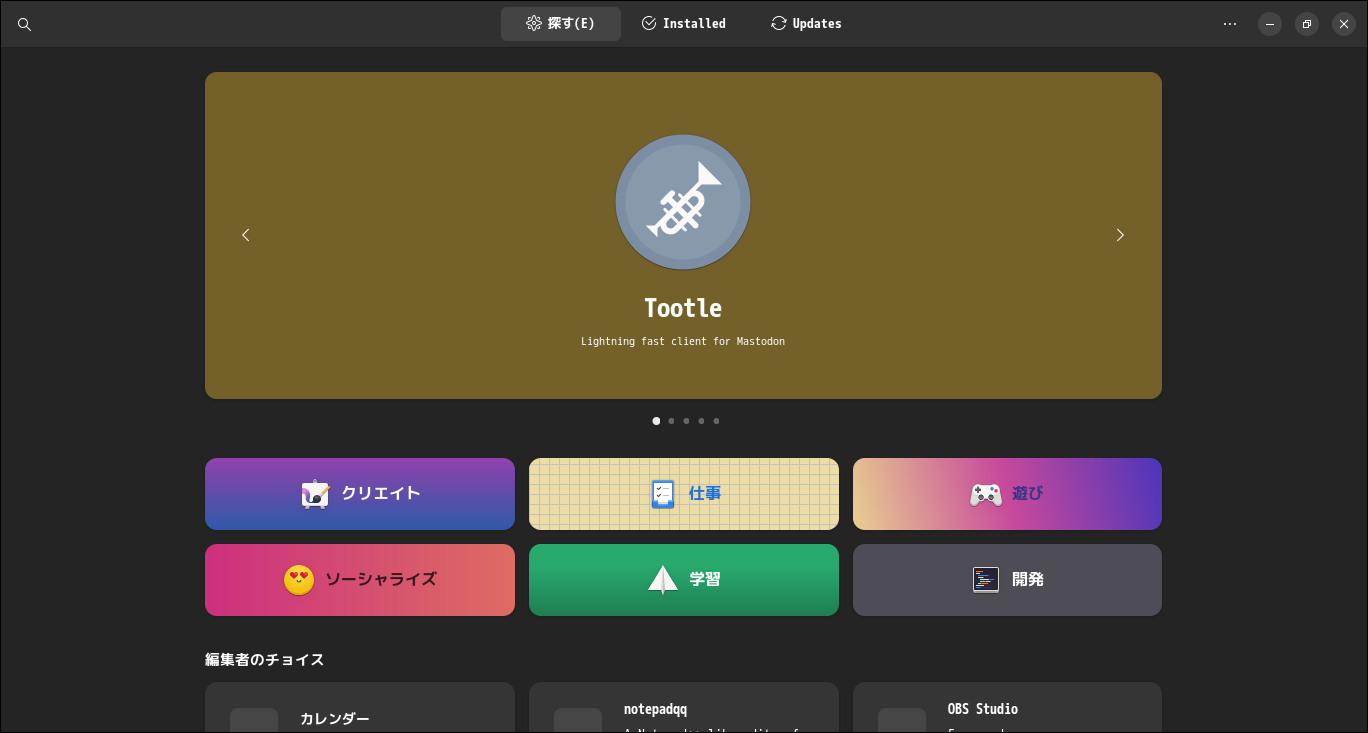Screen dimensions: 1368x733
Task: Open the three-dot main menu
Action: click(1230, 24)
